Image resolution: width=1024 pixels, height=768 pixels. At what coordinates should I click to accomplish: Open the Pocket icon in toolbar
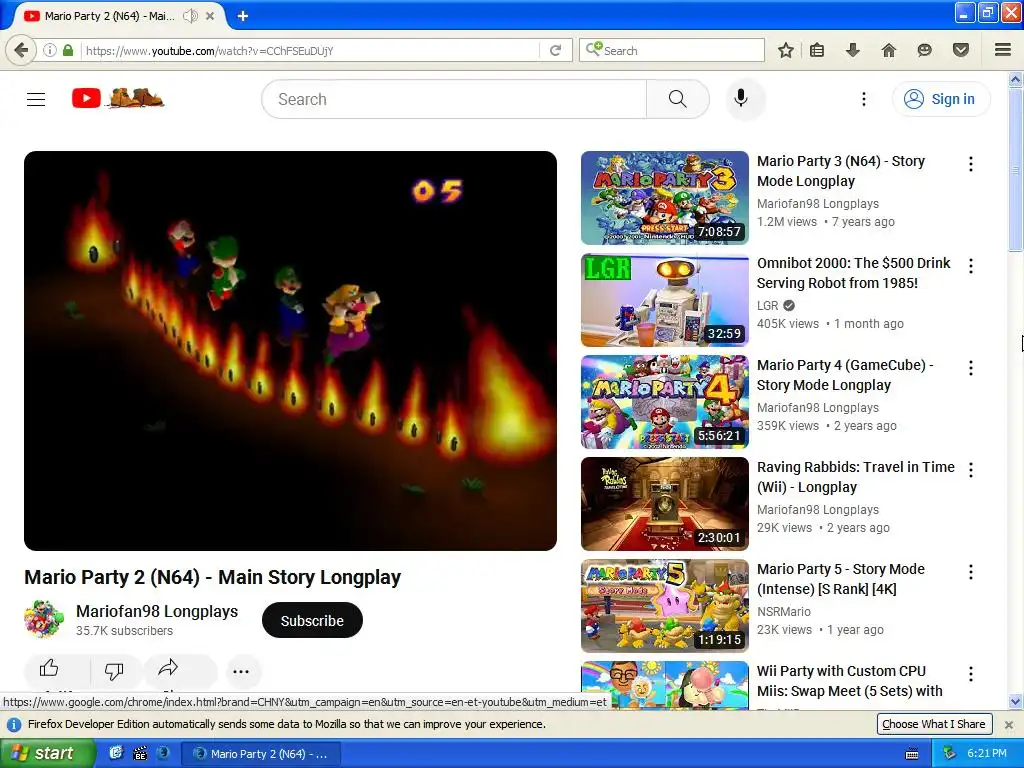960,50
